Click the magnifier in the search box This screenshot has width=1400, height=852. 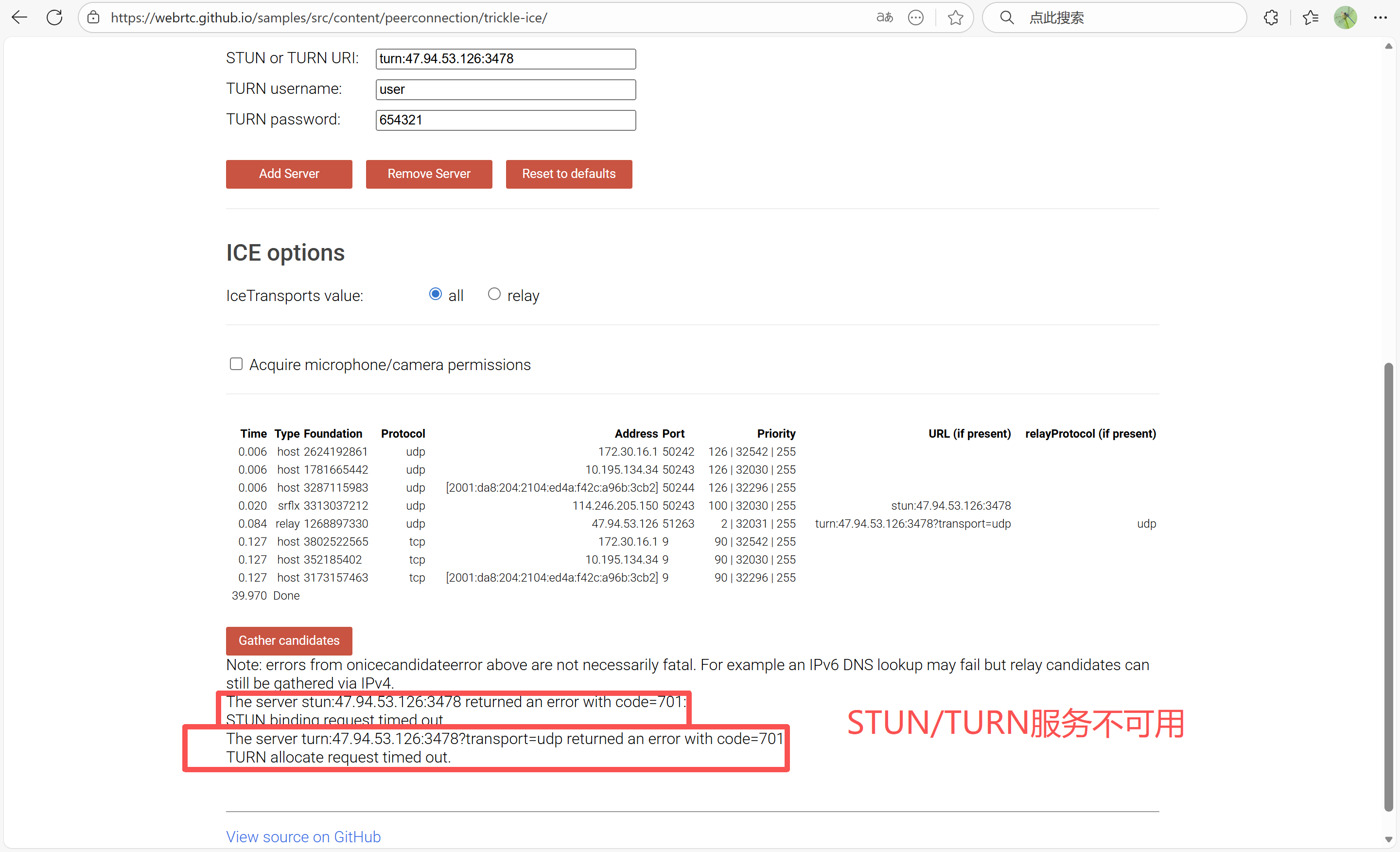[x=1006, y=18]
